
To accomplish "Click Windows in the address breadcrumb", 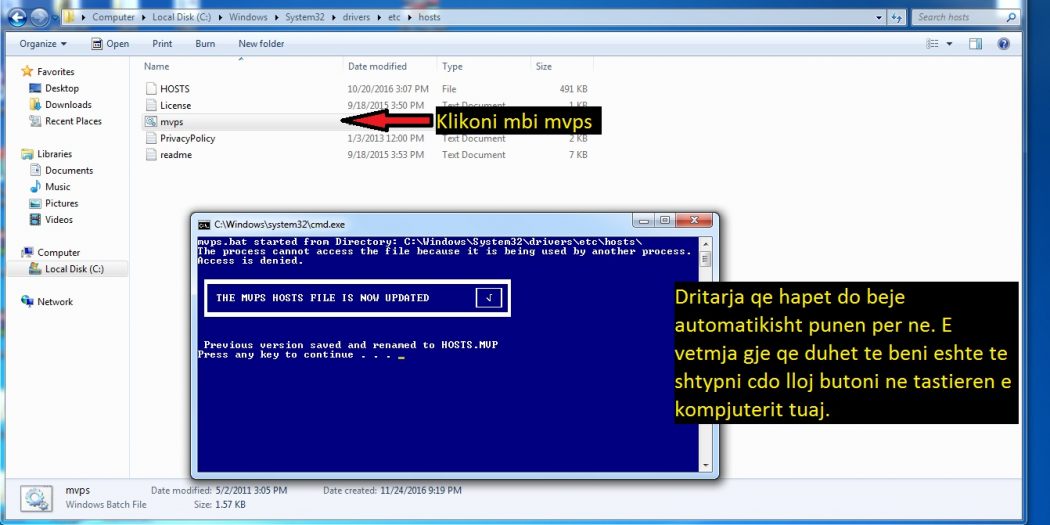I will (250, 17).
